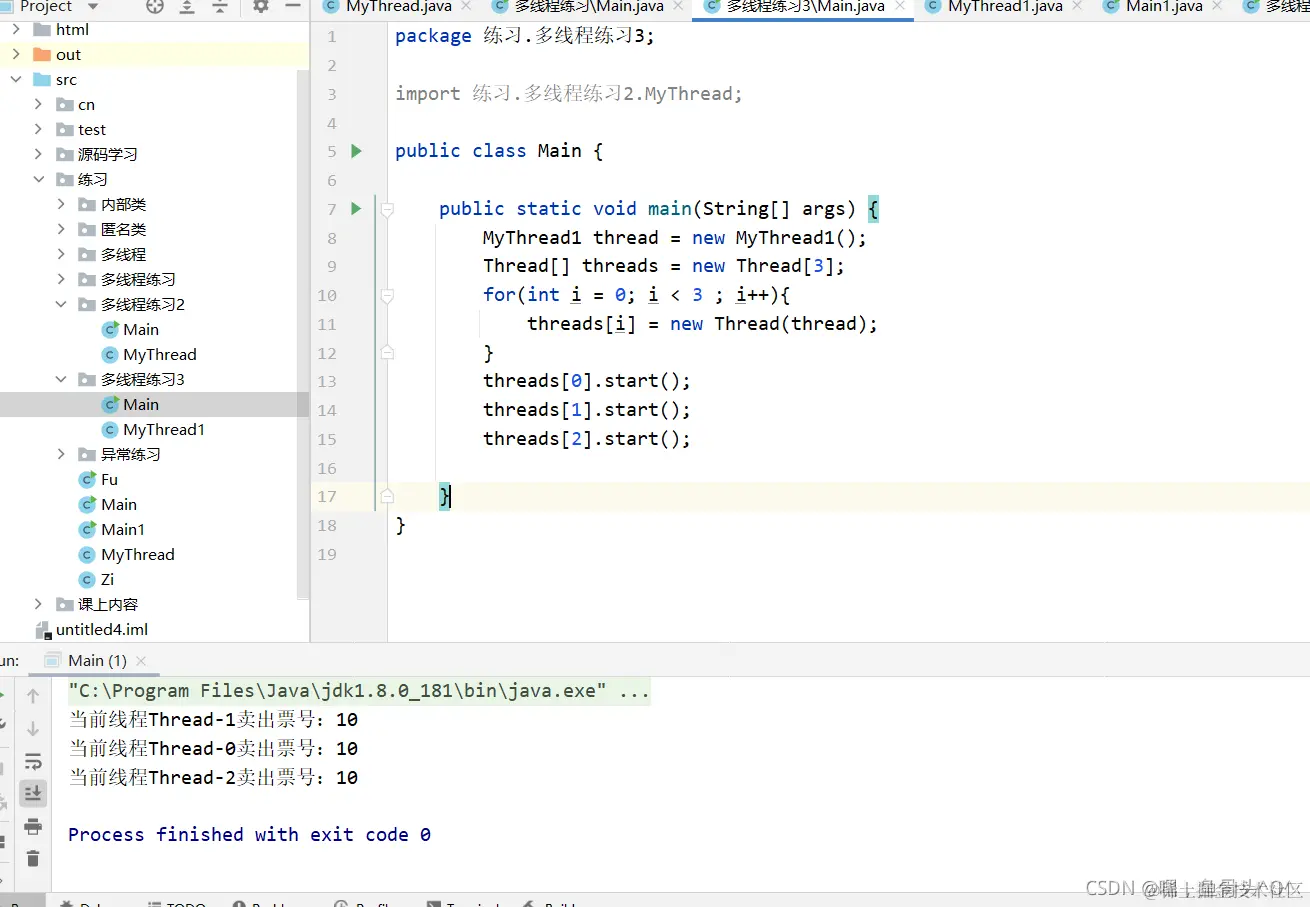This screenshot has height=907, width=1310.
Task: Expand the cn package
Action: coord(38,104)
